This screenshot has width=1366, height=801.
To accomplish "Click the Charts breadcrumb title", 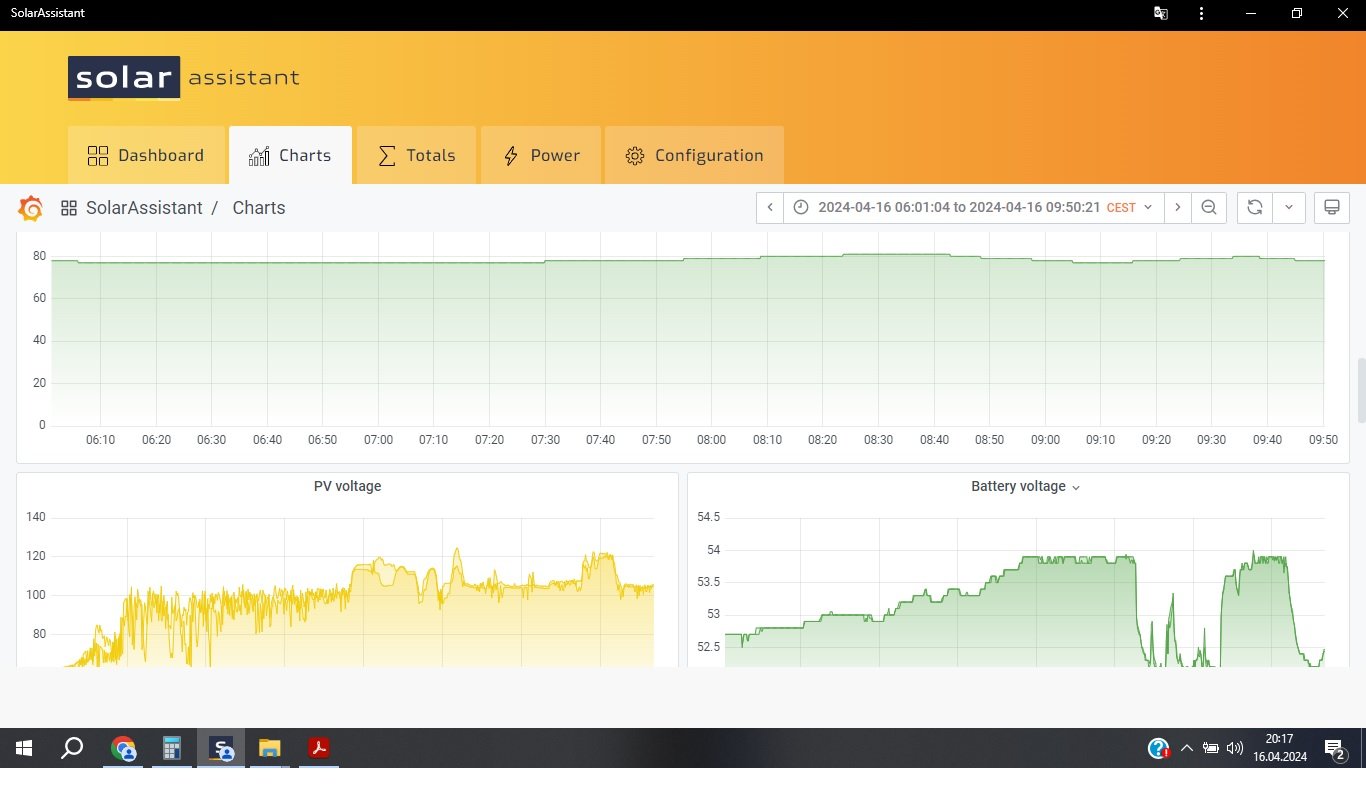I will [x=259, y=208].
